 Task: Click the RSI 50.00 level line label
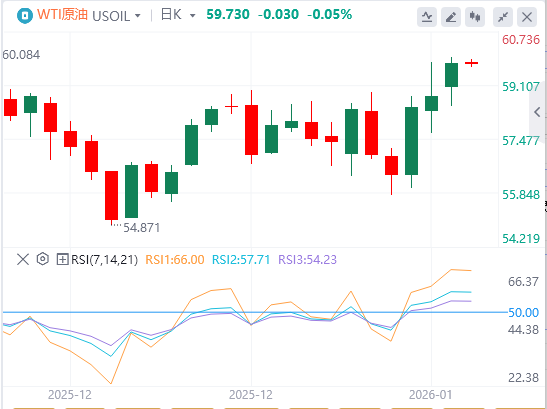tap(524, 312)
